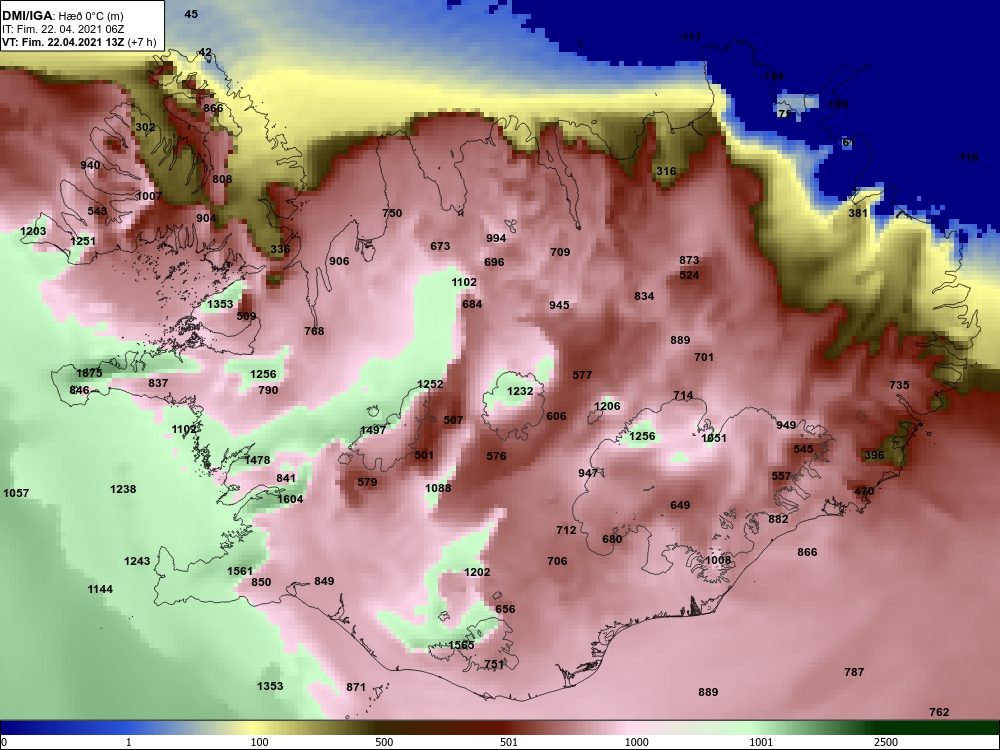Click the 1051 map value
Image resolution: width=1000 pixels, height=750 pixels.
[x=714, y=438]
